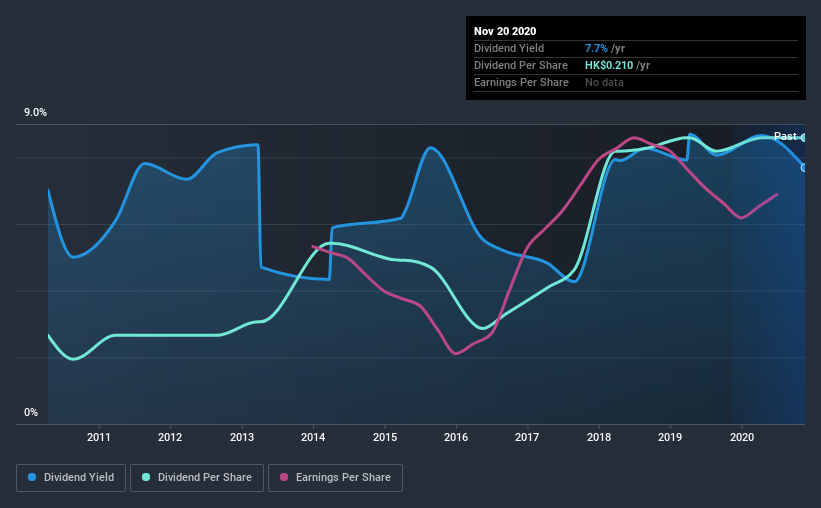Click the 9.0% y-axis label
Viewport: 821px width, 508px height.
coord(35,113)
